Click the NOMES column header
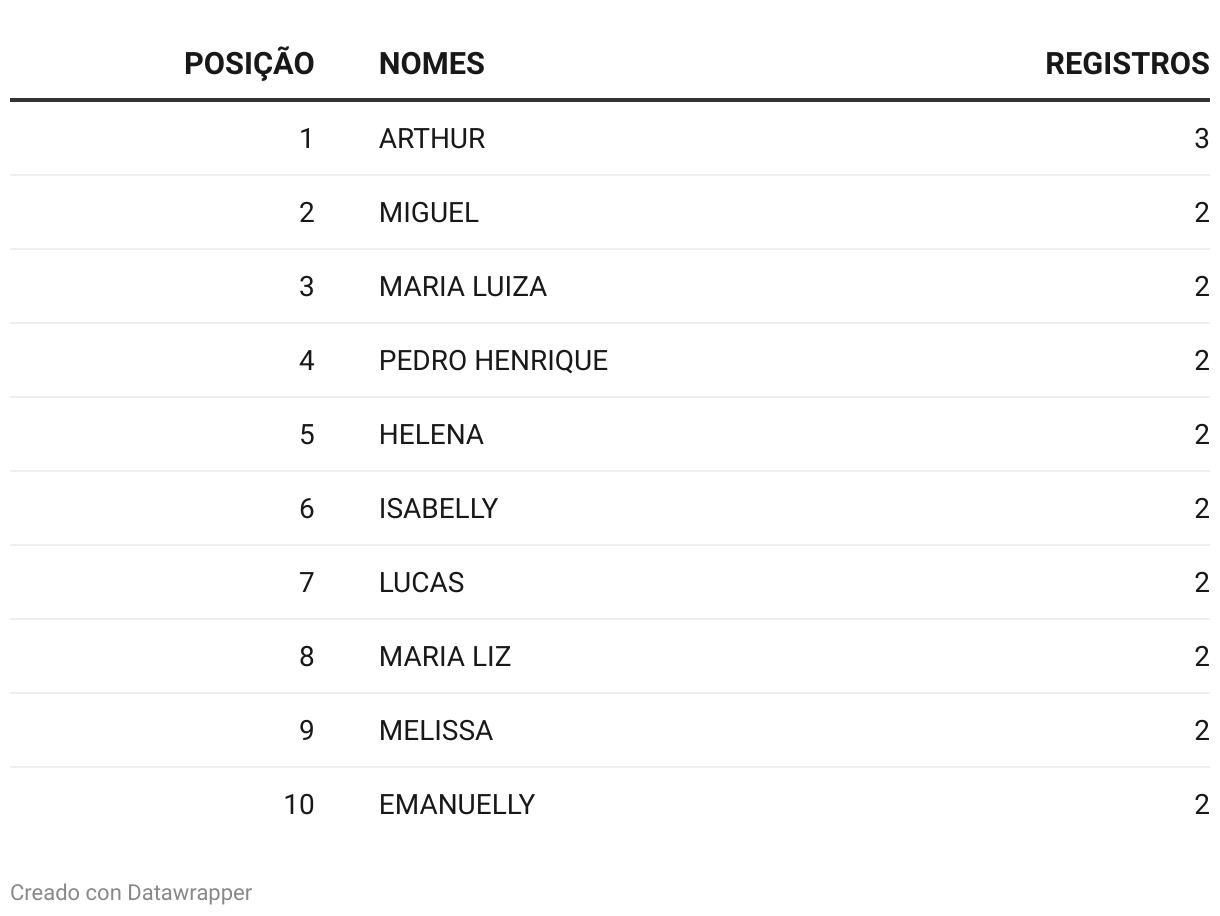The width and height of the screenshot is (1220, 916). pyautogui.click(x=431, y=64)
